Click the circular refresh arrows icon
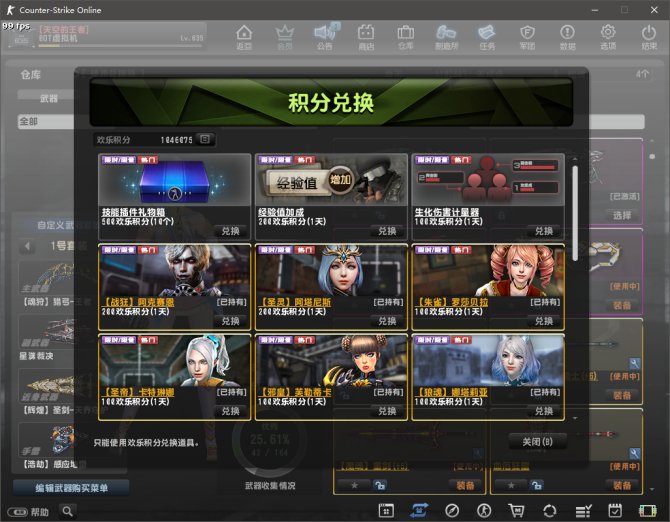 click(x=550, y=510)
